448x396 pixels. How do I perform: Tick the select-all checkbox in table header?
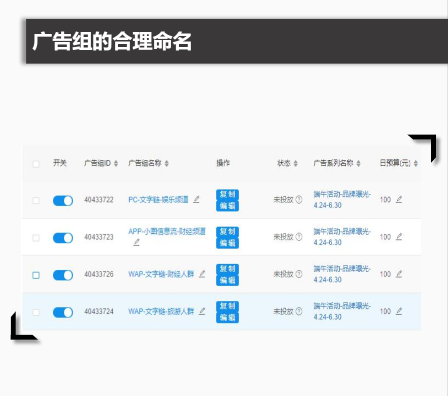[36, 164]
